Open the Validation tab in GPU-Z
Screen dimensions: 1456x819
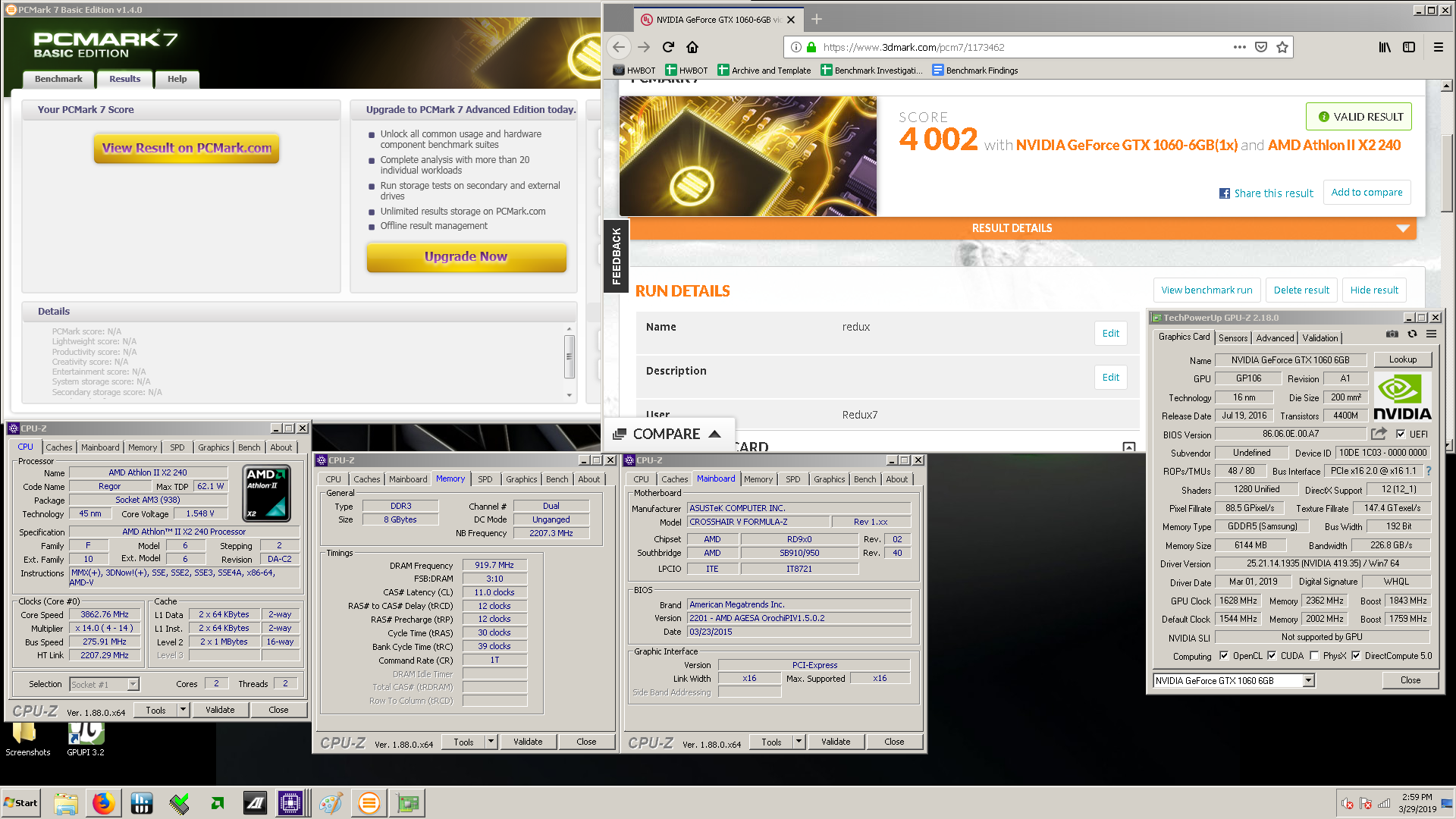(x=1320, y=337)
